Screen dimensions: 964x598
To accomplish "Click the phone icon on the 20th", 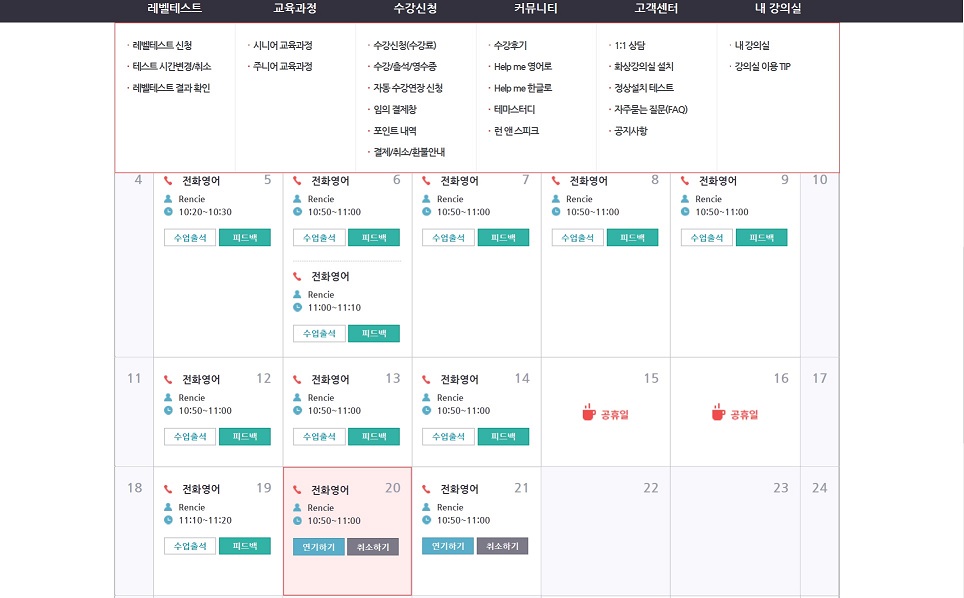I will pos(298,490).
